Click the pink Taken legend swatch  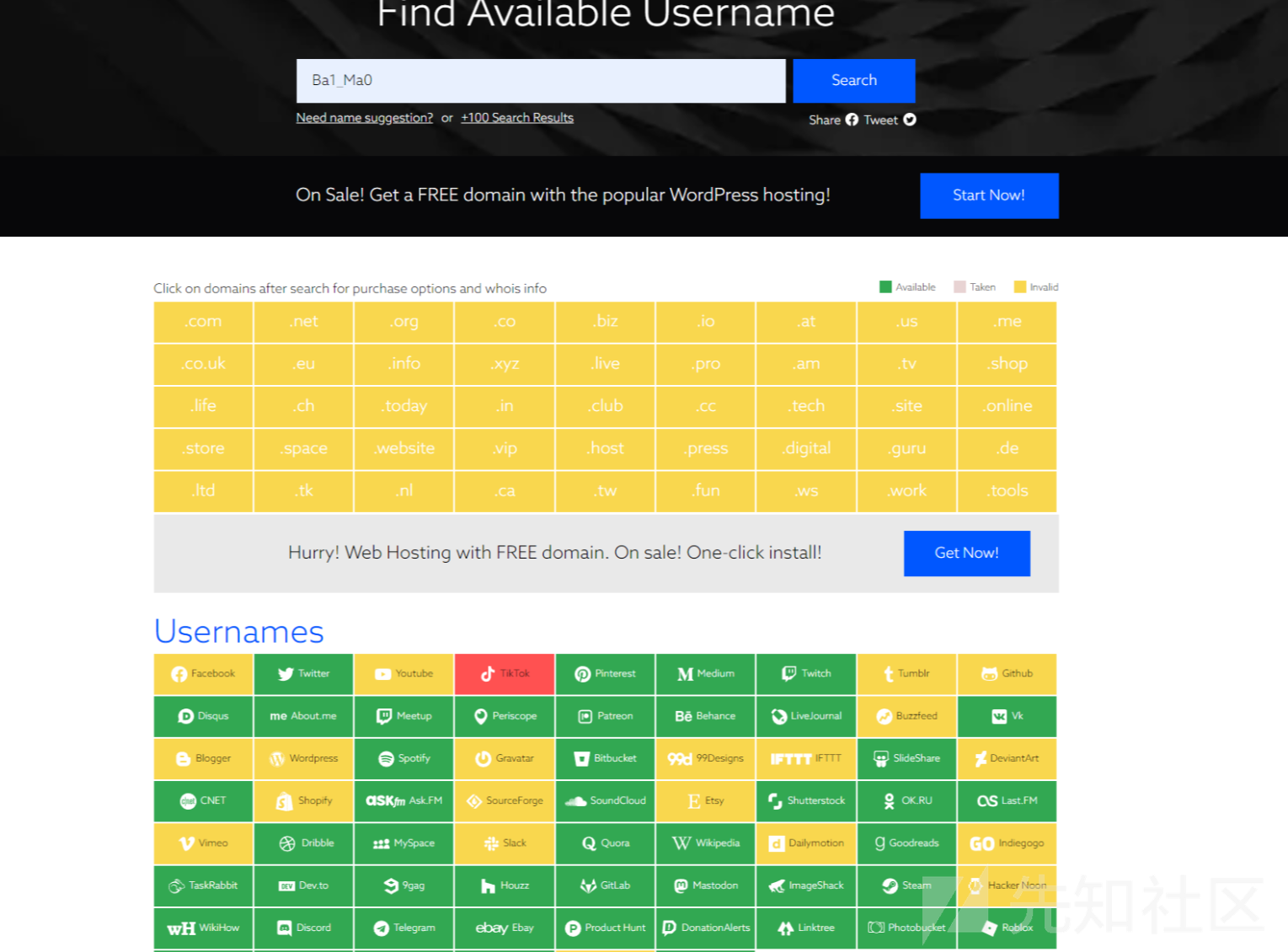(x=959, y=286)
